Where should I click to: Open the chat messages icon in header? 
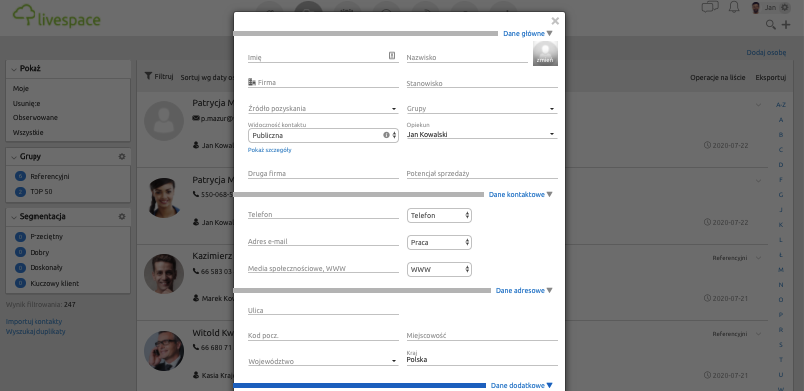(x=710, y=7)
